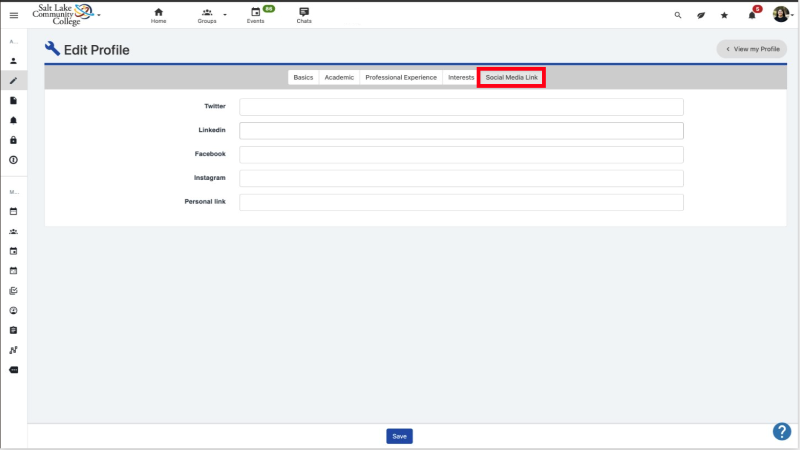
Task: Click into the LinkedIn input field
Action: tap(461, 131)
